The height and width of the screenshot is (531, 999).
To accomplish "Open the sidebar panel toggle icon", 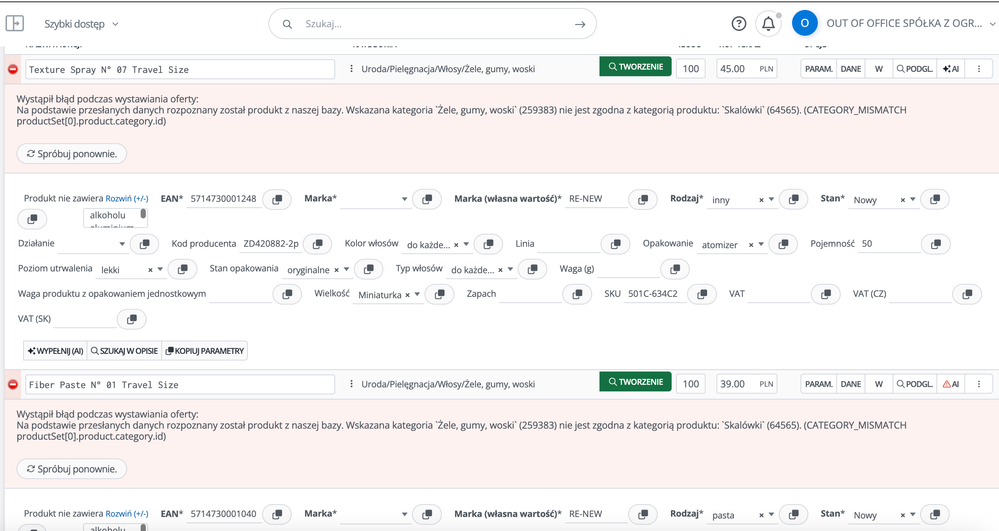I will pos(15,24).
